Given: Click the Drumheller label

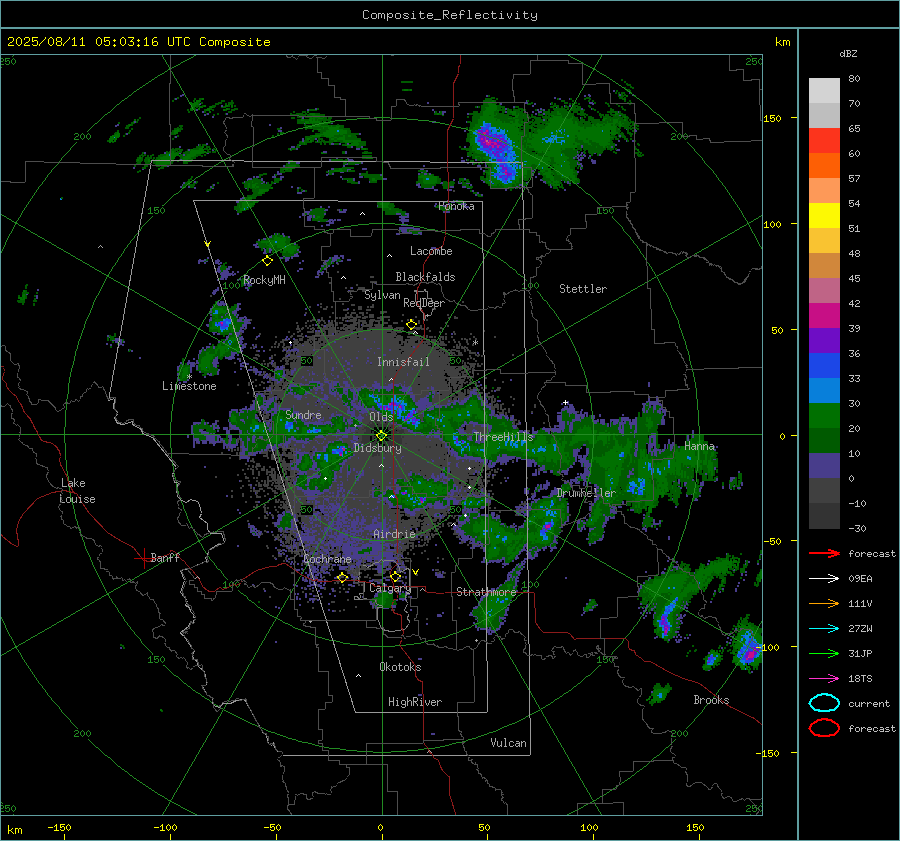Looking at the screenshot, I should pyautogui.click(x=586, y=494).
